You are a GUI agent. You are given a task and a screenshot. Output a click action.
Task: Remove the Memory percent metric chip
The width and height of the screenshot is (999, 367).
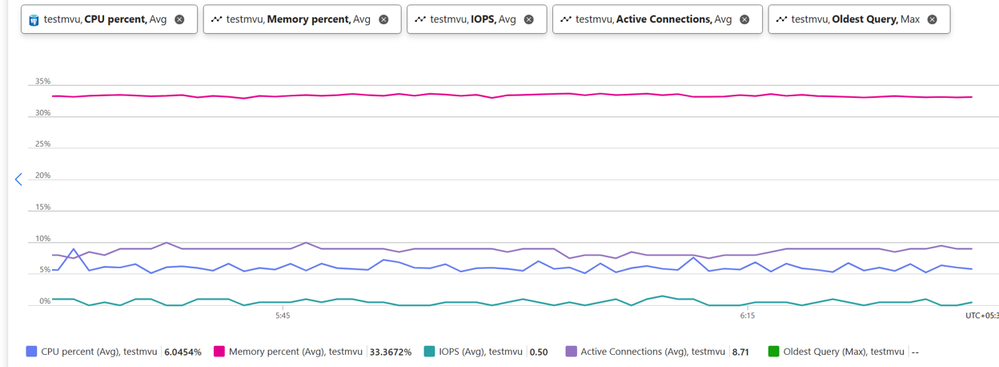[x=384, y=20]
